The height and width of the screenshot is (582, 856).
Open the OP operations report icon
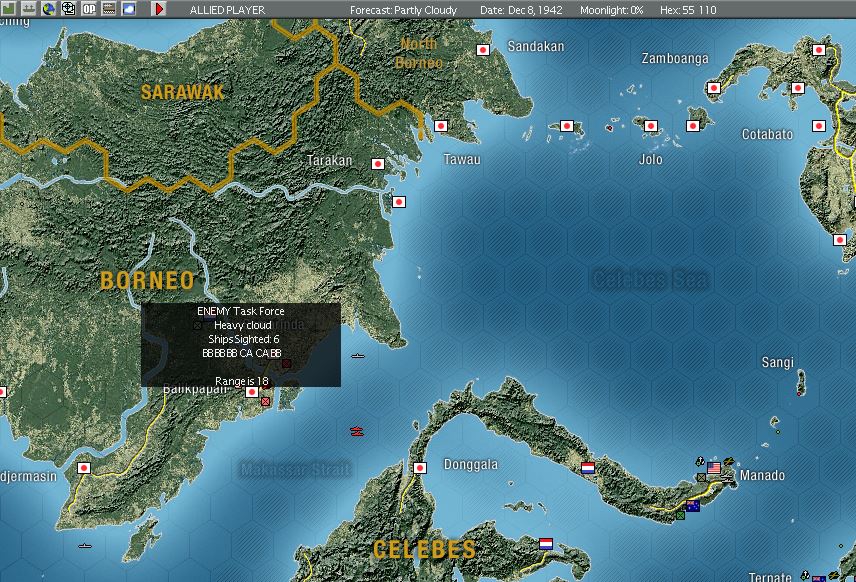tap(88, 9)
